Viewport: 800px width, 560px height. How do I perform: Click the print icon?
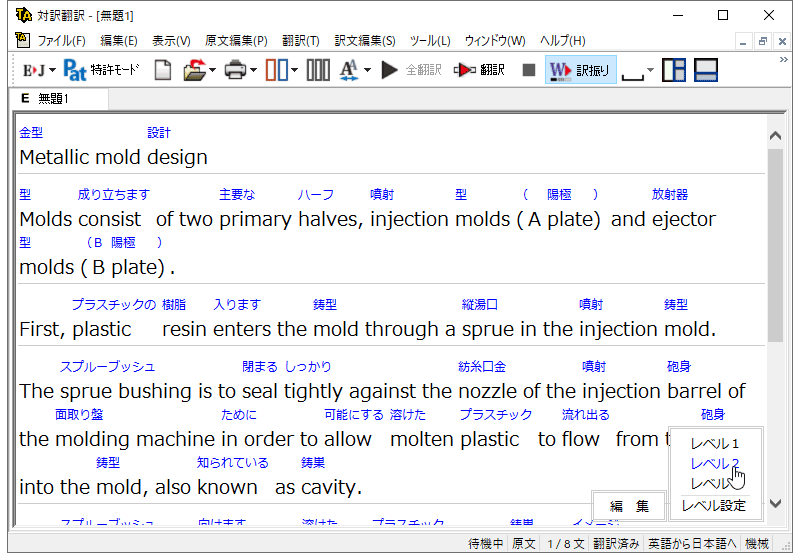click(235, 70)
